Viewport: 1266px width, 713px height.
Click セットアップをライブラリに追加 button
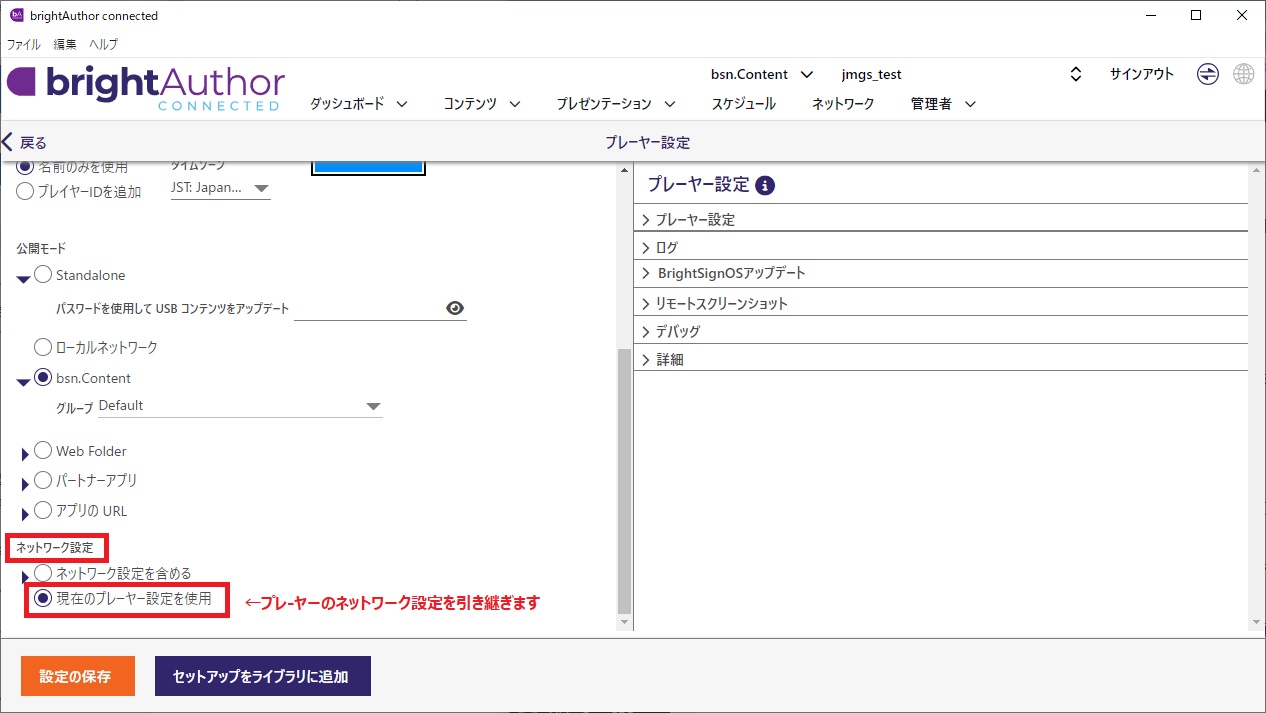pyautogui.click(x=263, y=676)
